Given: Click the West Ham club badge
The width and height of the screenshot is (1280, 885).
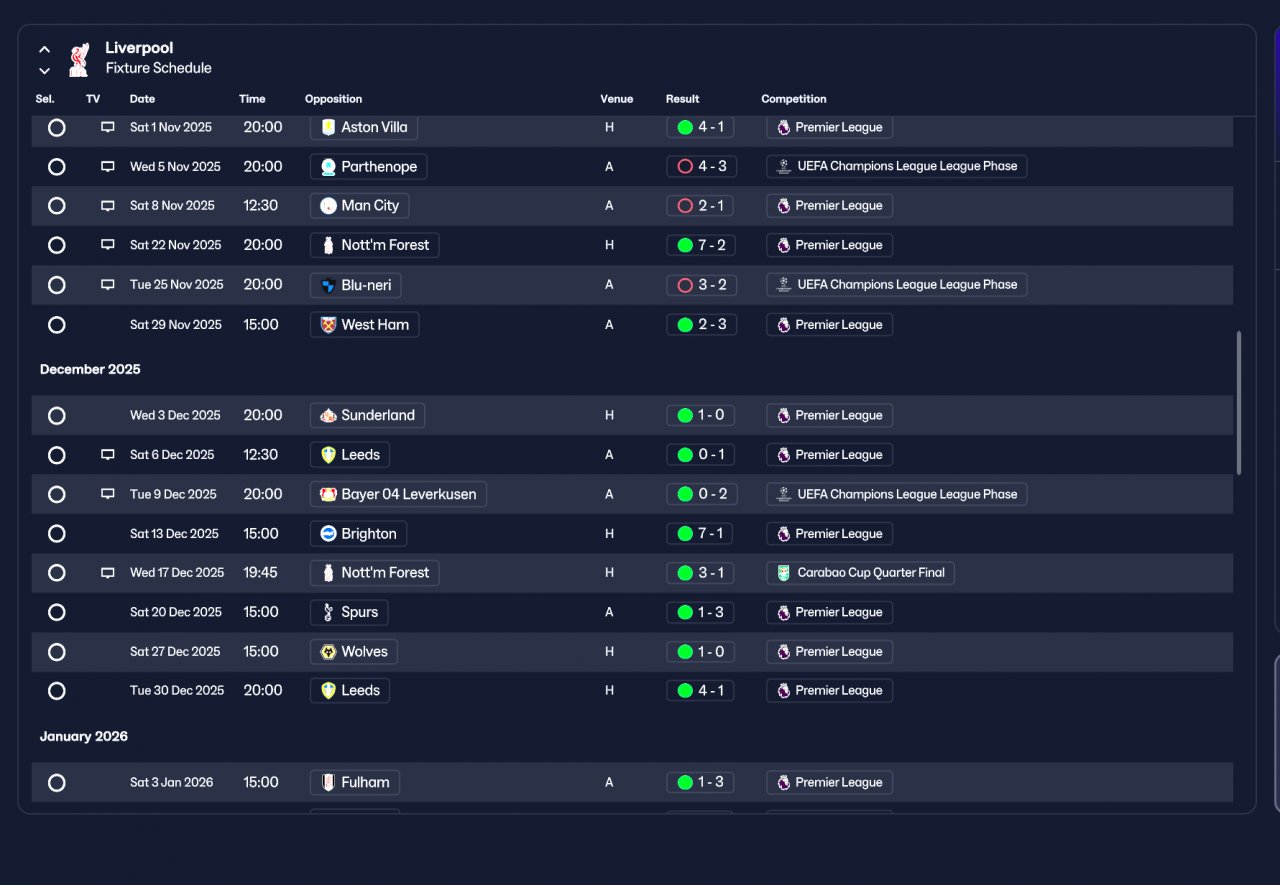Looking at the screenshot, I should click(328, 325).
